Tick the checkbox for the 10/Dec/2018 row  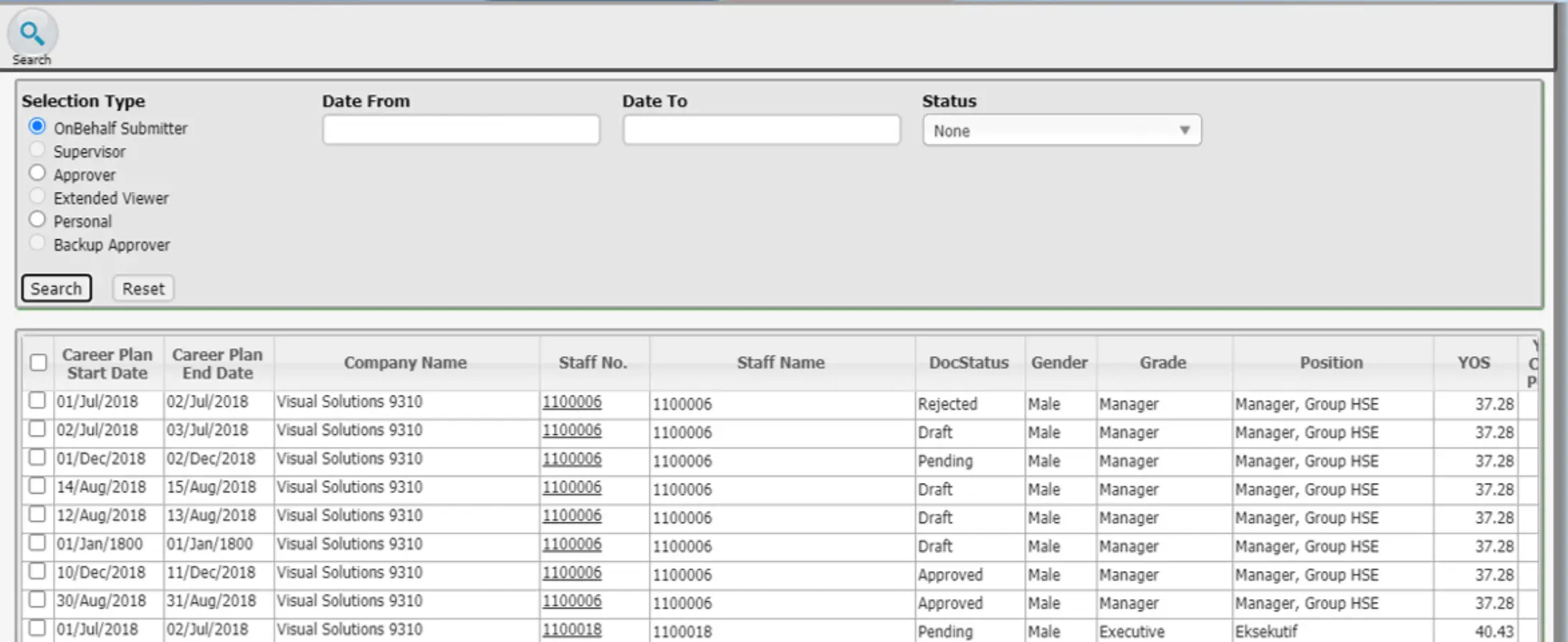[37, 571]
